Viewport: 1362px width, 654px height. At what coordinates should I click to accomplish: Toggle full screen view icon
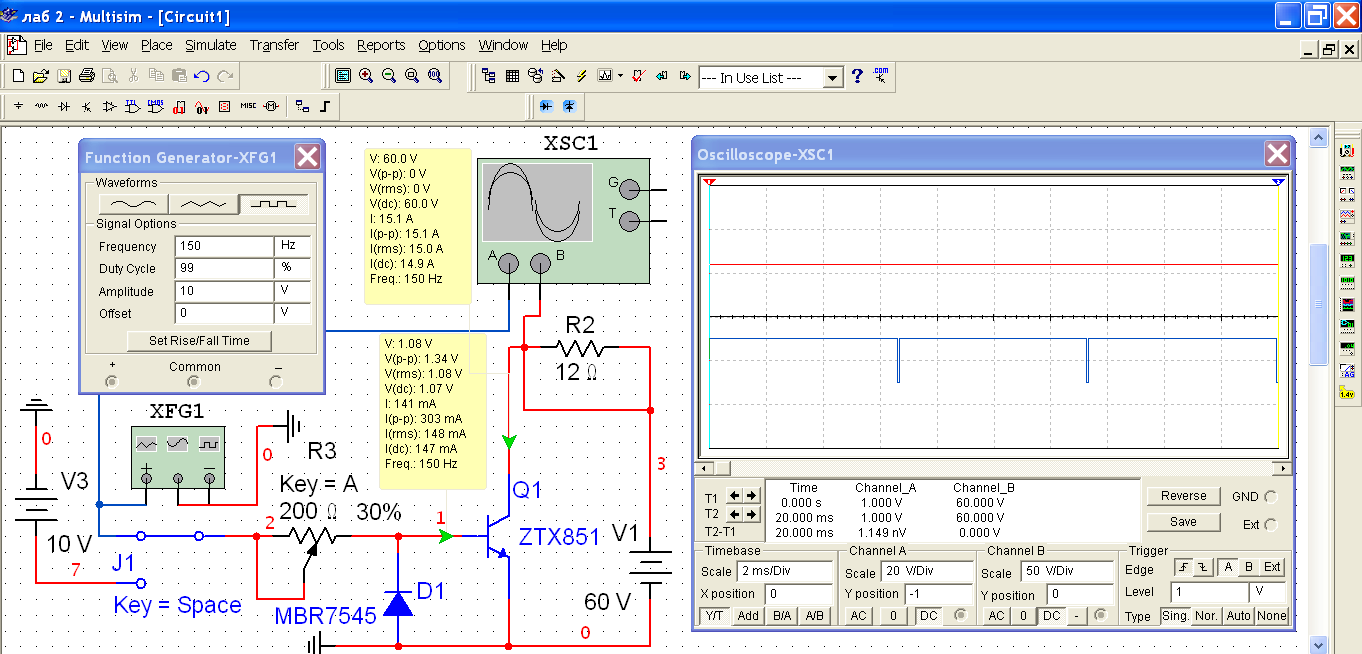tap(343, 76)
